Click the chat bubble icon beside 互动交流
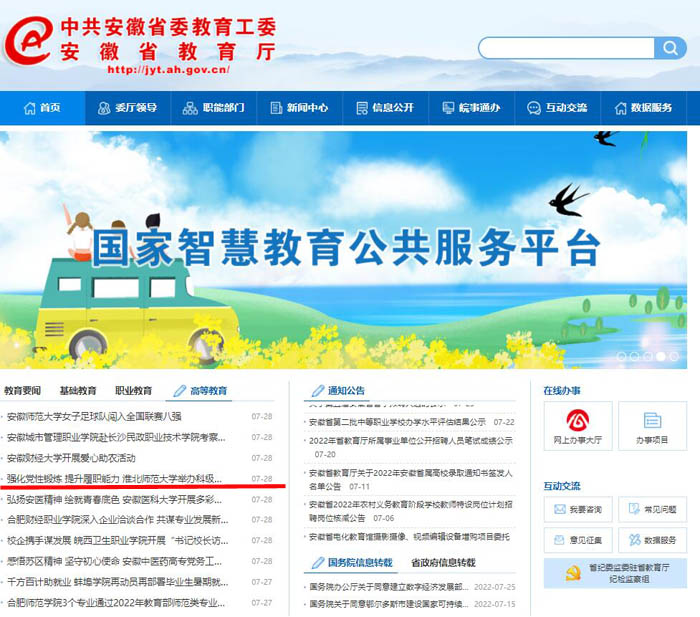 pyautogui.click(x=533, y=108)
